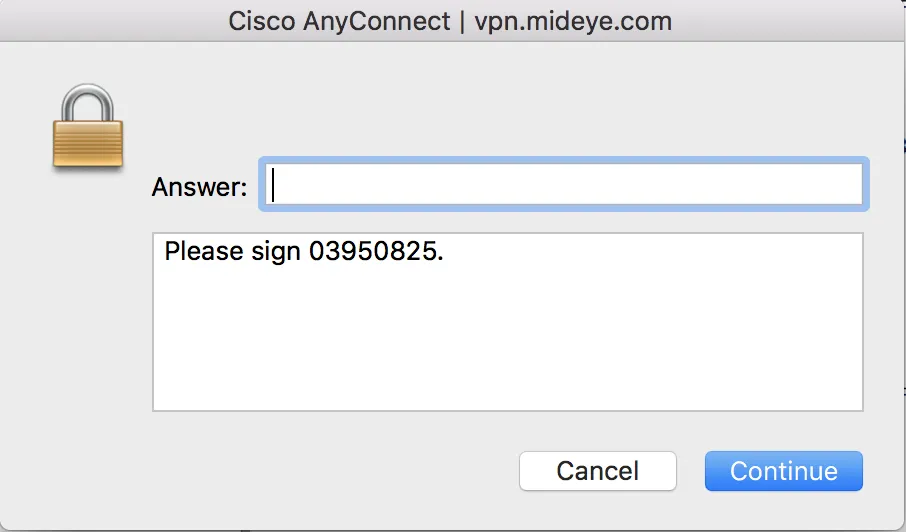
Task: Click the "Please sign 03950825." message text
Action: tap(303, 251)
